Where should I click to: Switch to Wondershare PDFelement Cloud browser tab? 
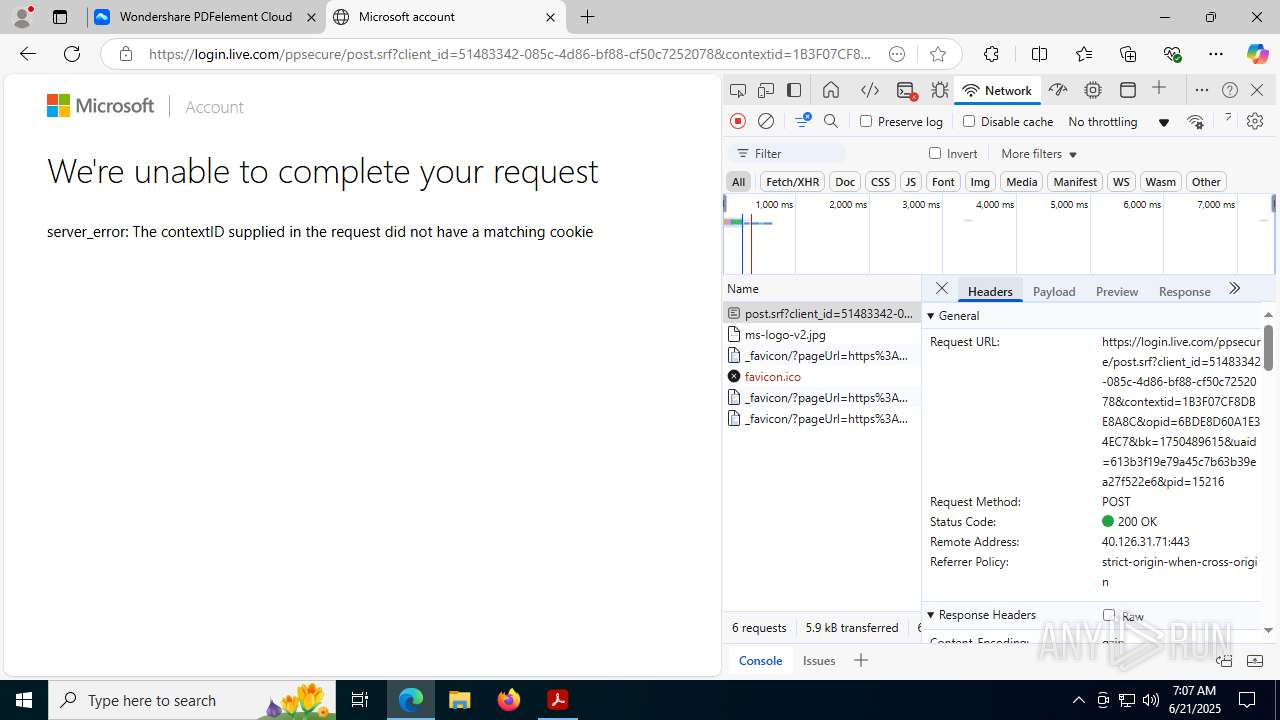click(x=206, y=17)
